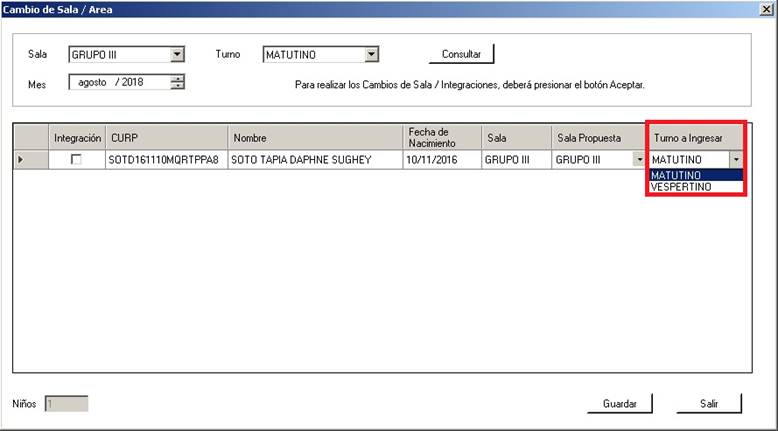Expand the Turno dropdown showing MATUTINO
The height and width of the screenshot is (431, 778).
tap(371, 55)
